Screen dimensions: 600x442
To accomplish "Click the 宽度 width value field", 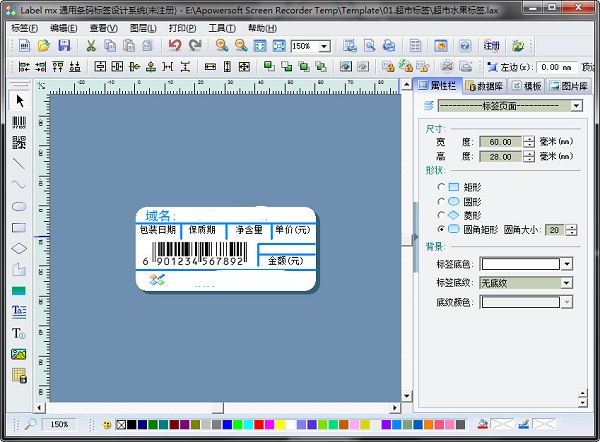I will tap(499, 141).
